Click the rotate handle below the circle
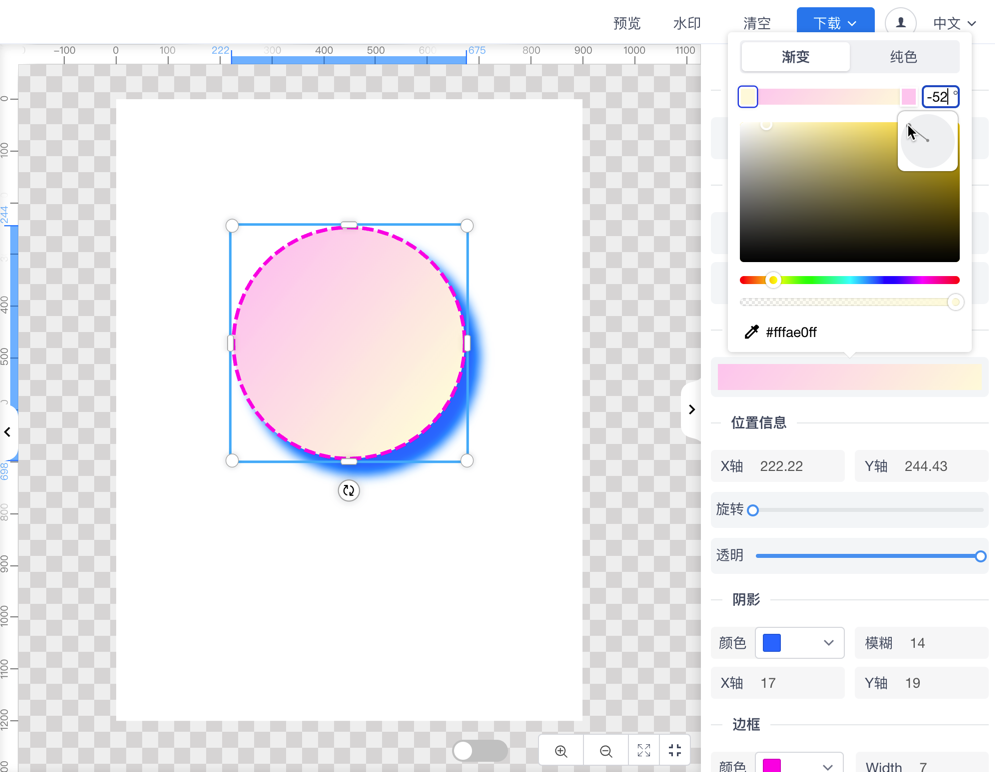The image size is (995, 772). (x=348, y=490)
